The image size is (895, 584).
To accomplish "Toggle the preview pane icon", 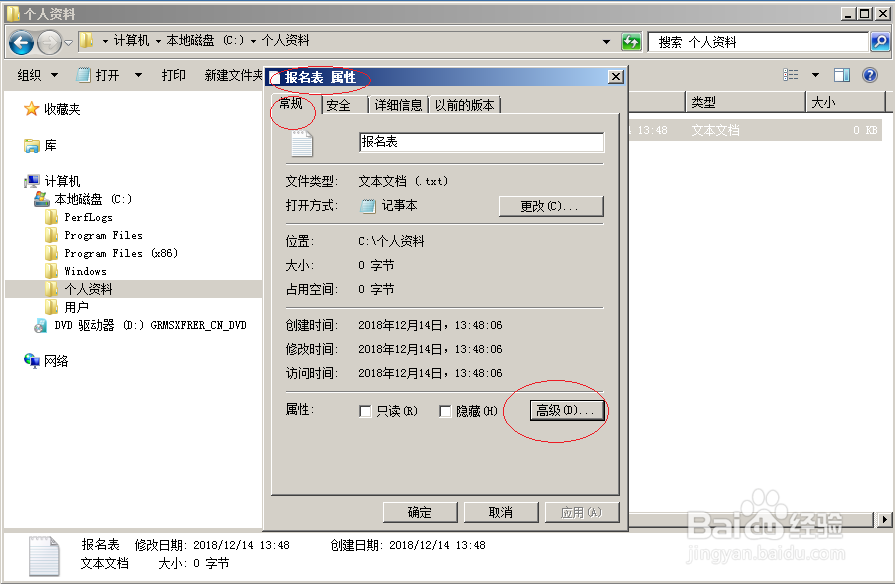I will tap(842, 75).
